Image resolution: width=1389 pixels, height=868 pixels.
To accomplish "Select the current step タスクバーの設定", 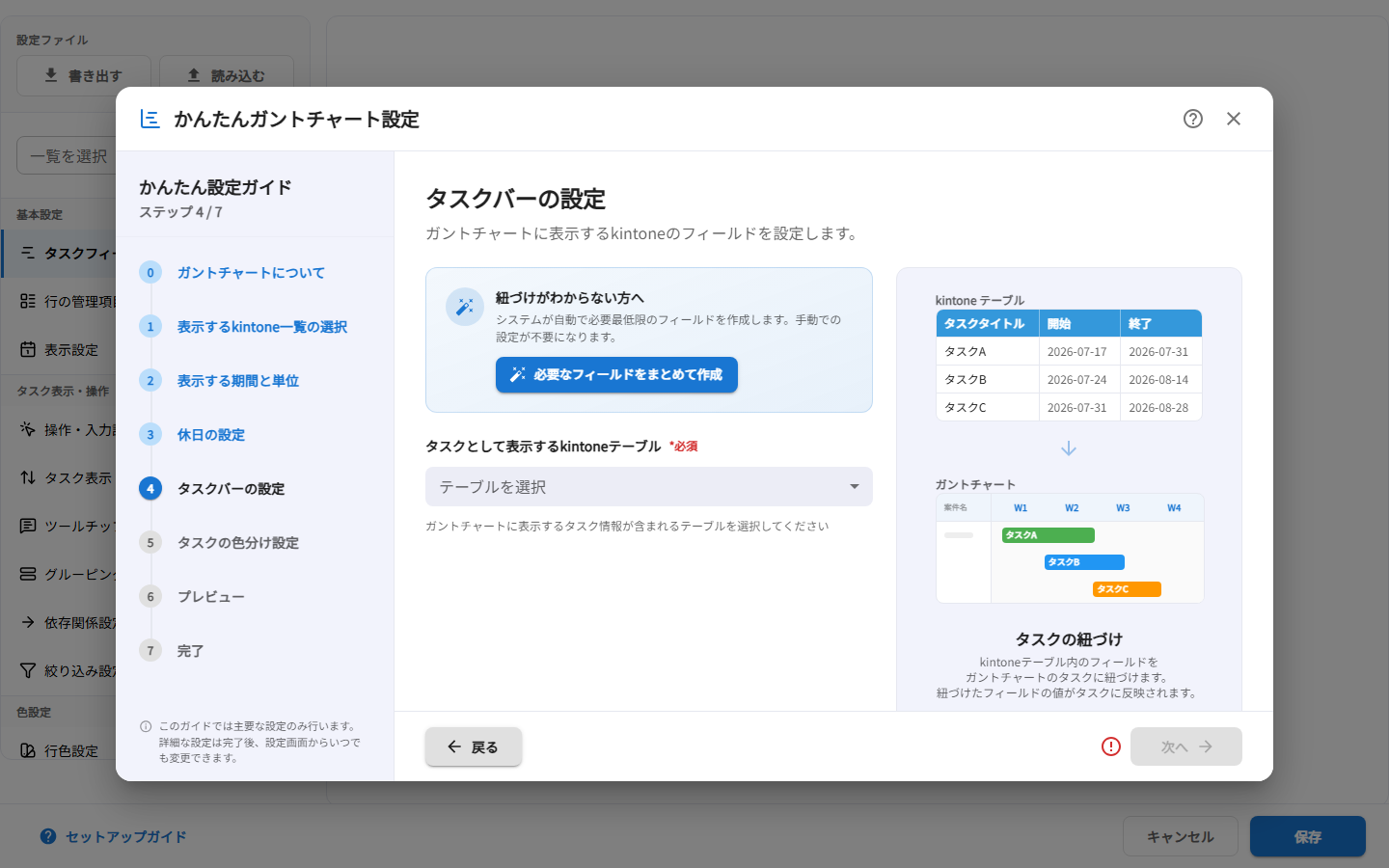I will (x=231, y=489).
